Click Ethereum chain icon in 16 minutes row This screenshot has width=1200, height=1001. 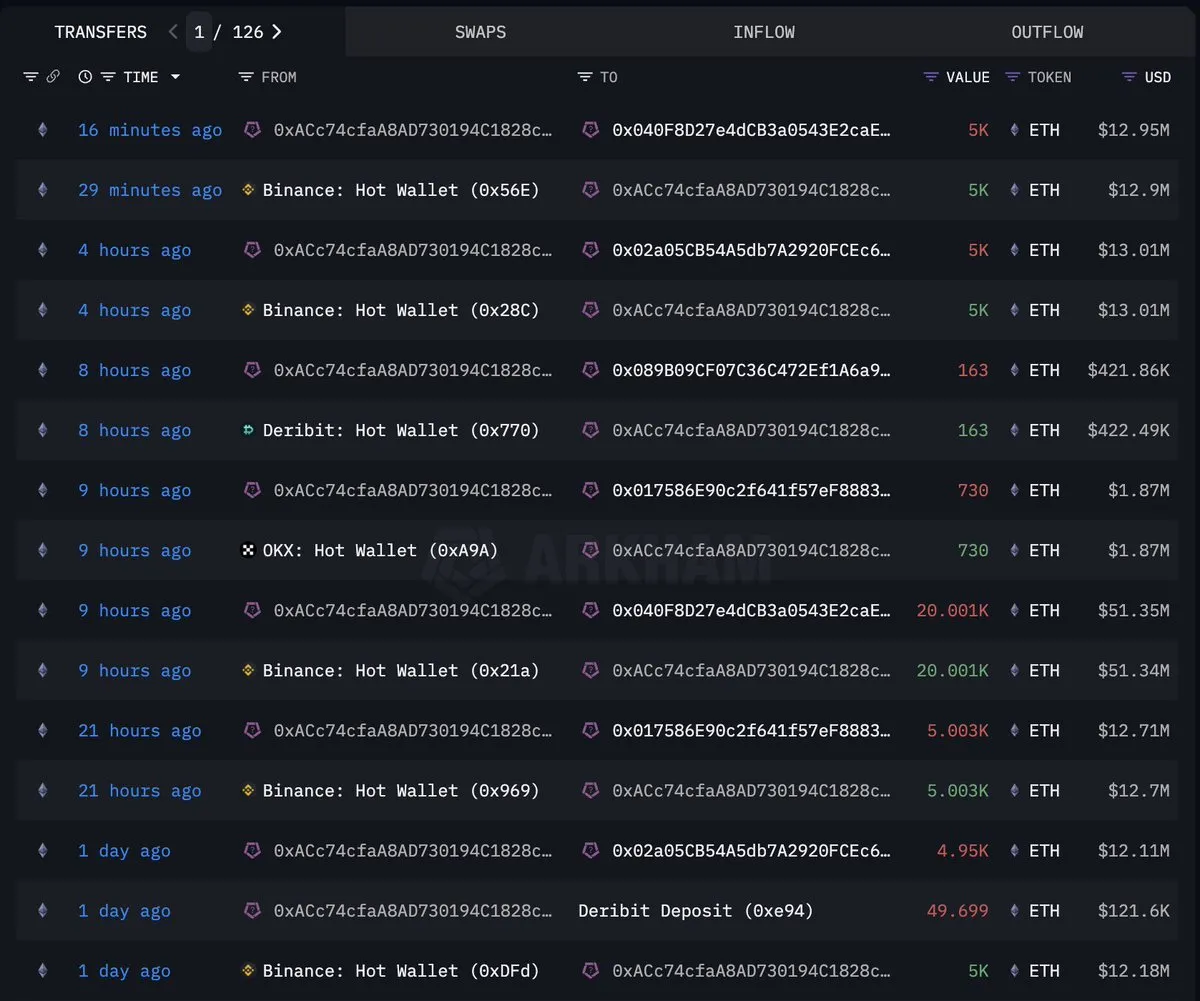click(x=42, y=130)
